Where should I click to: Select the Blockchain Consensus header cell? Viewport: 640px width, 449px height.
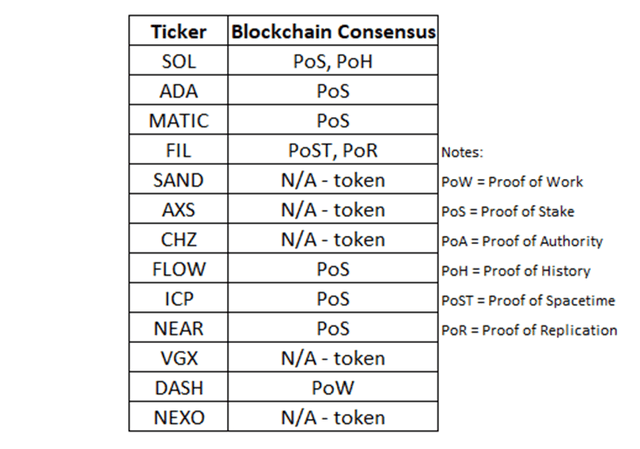coord(333,31)
